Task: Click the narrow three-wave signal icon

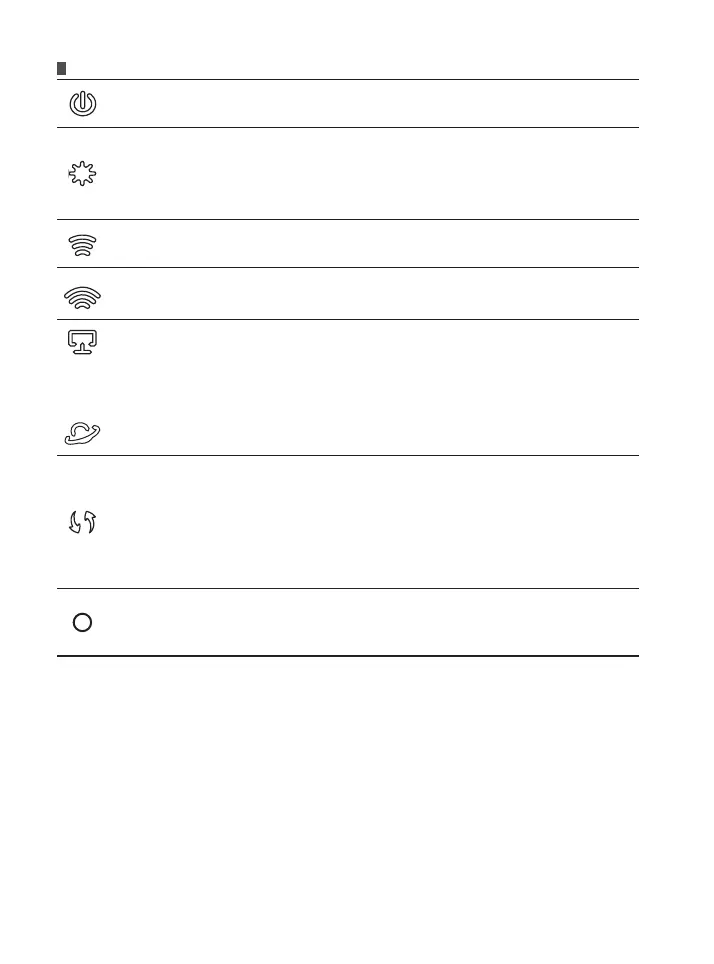Action: click(x=82, y=243)
